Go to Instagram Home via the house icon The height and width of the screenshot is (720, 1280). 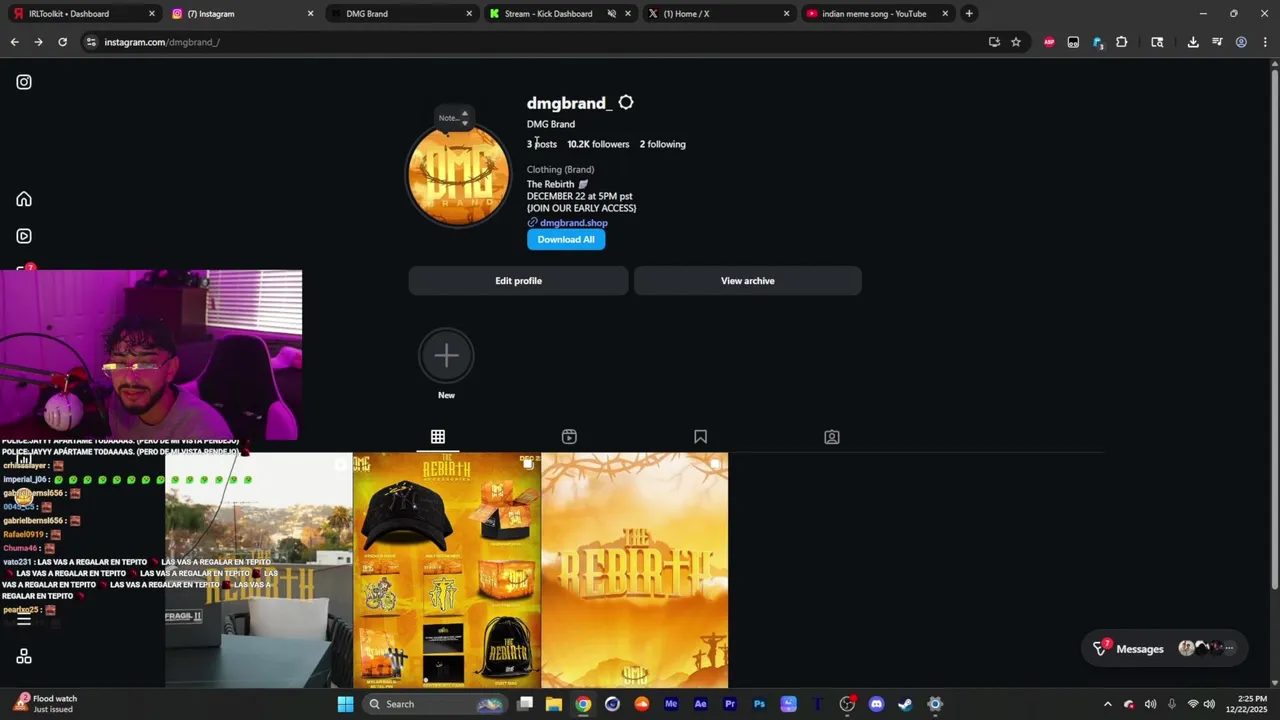click(x=24, y=199)
